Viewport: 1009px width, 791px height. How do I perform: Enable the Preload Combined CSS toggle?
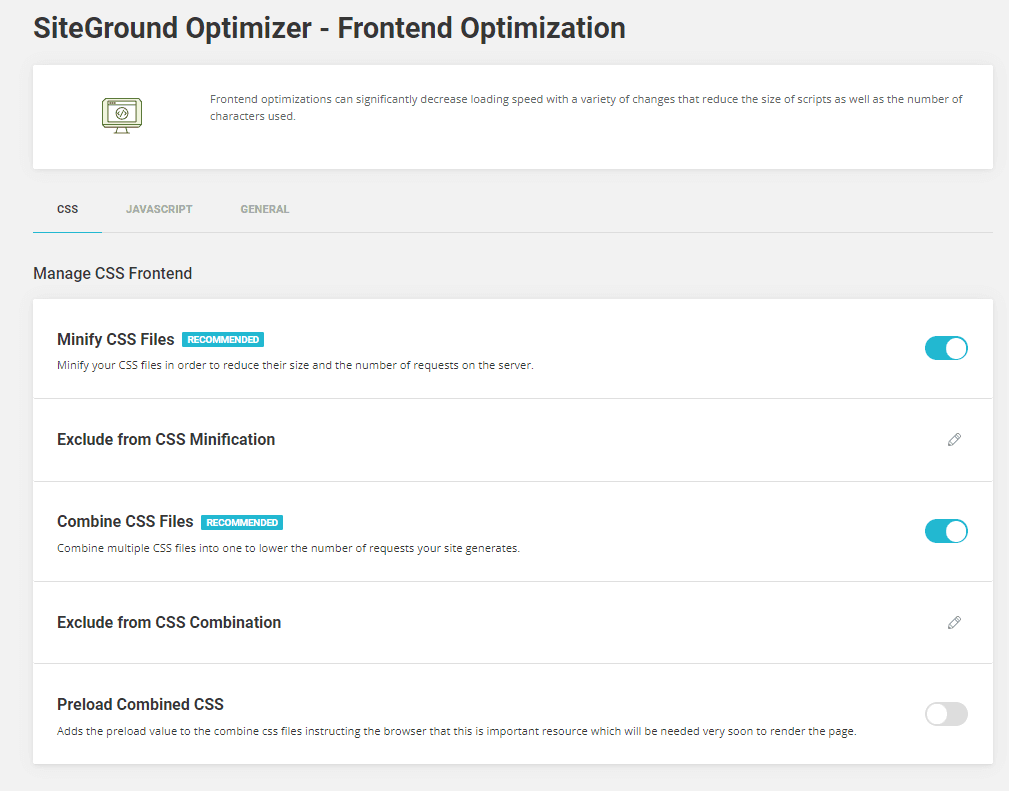[946, 714]
